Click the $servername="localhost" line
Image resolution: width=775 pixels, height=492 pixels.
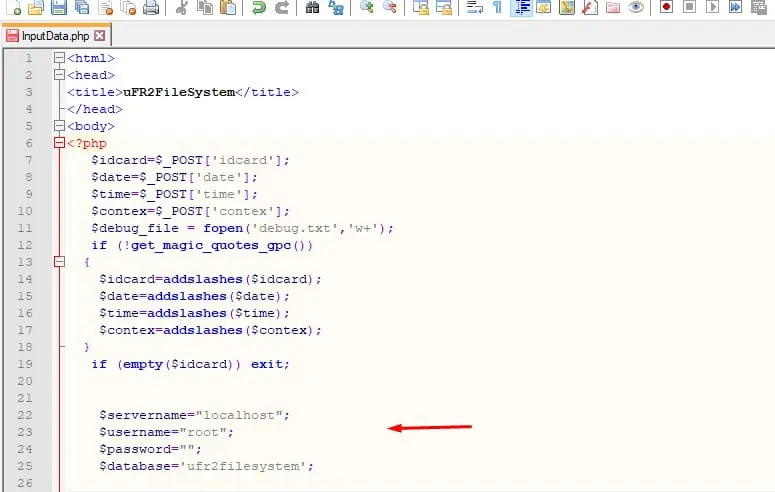(194, 415)
